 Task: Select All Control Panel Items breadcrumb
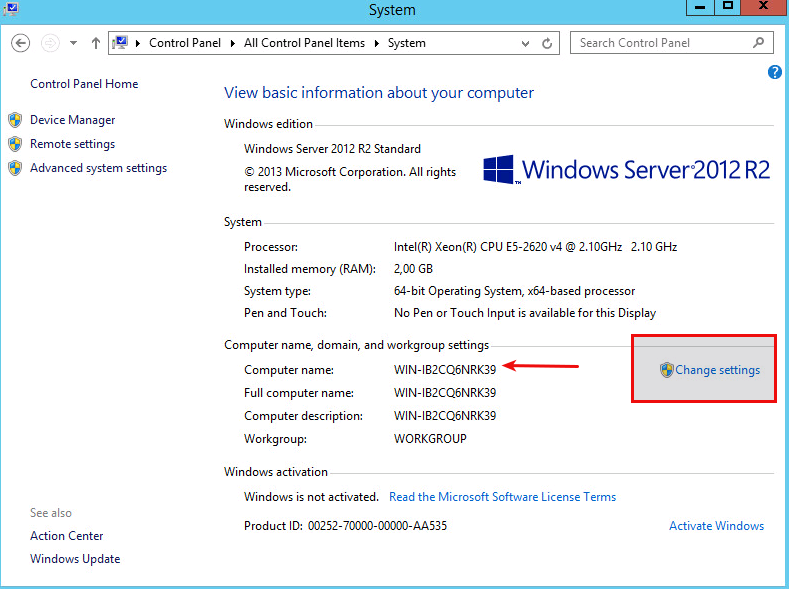pos(304,43)
